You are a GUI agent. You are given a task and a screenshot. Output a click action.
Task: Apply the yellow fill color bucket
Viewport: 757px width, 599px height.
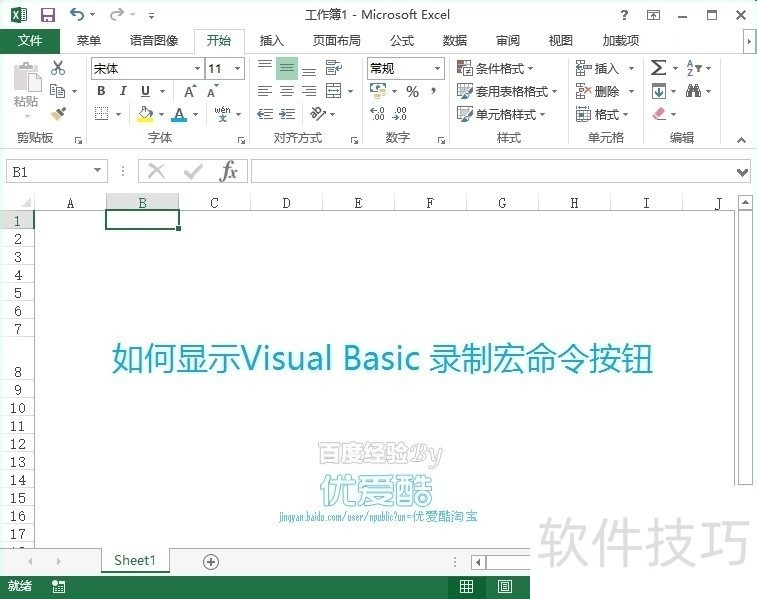145,114
